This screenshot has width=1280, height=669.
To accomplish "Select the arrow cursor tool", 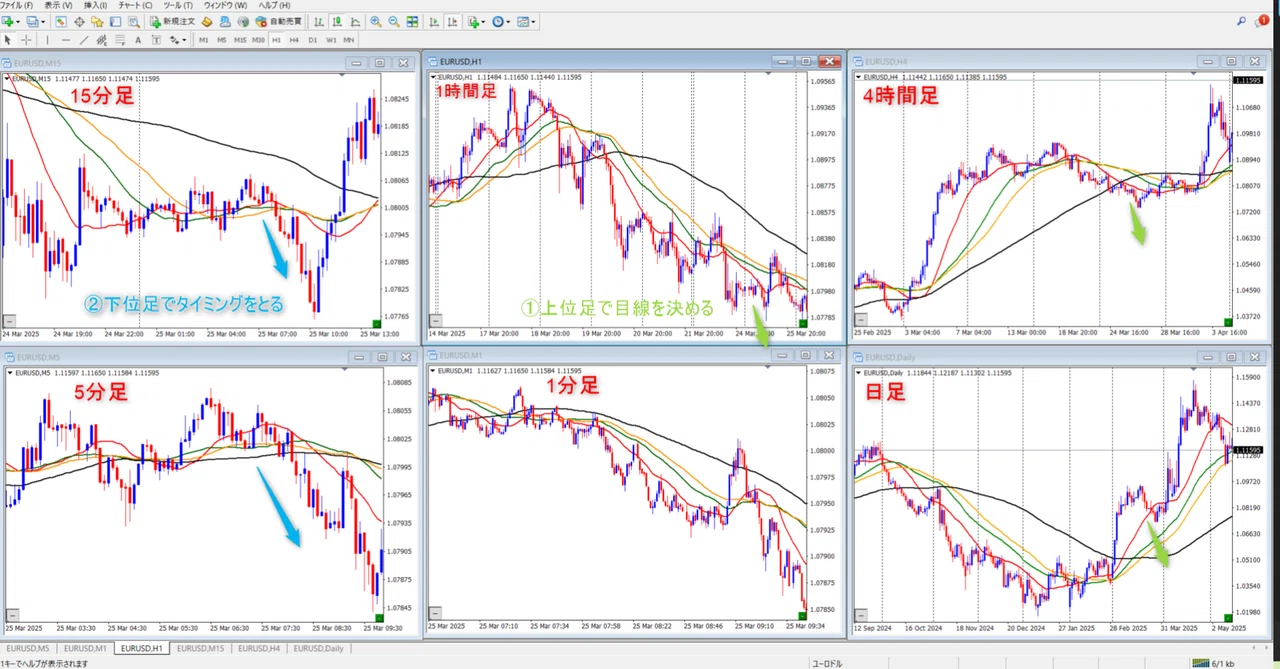I will [x=8, y=40].
